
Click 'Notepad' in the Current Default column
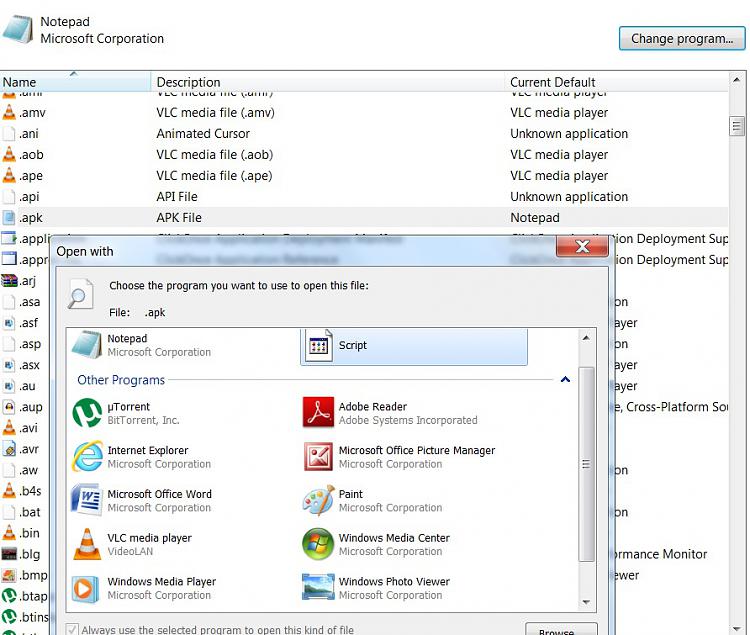pos(535,218)
